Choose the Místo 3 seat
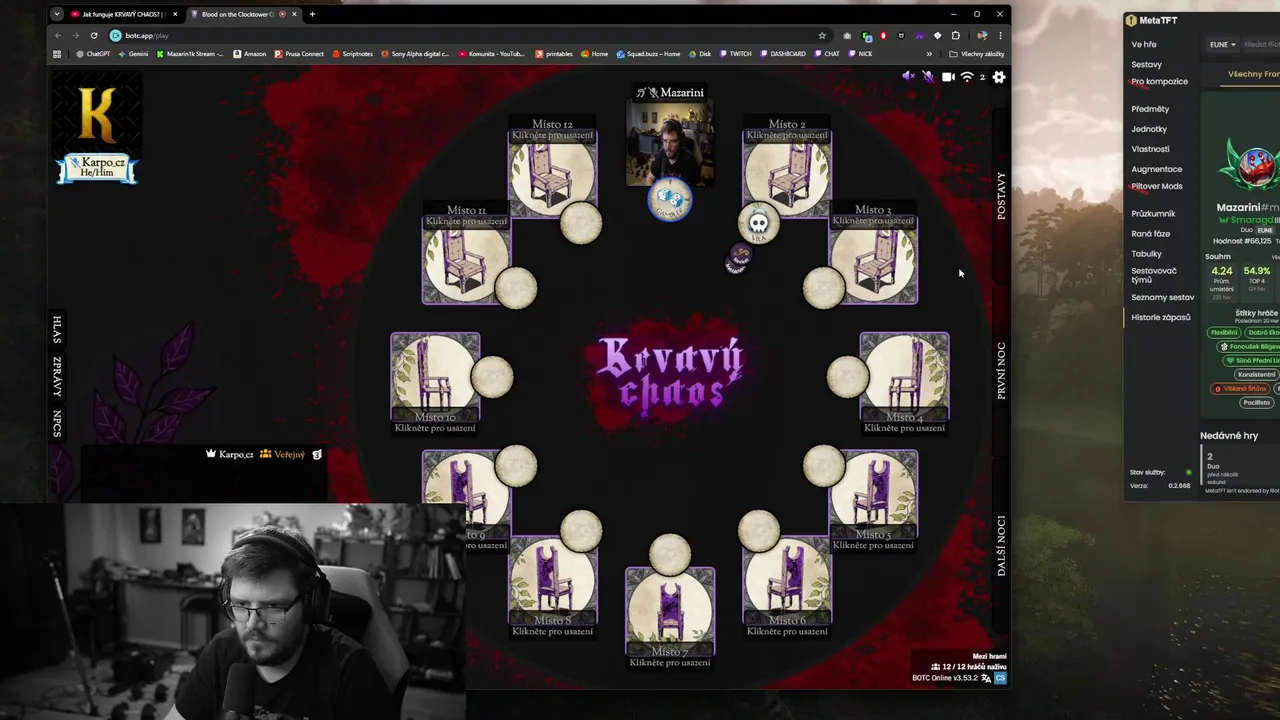1280x720 pixels. pyautogui.click(x=873, y=258)
